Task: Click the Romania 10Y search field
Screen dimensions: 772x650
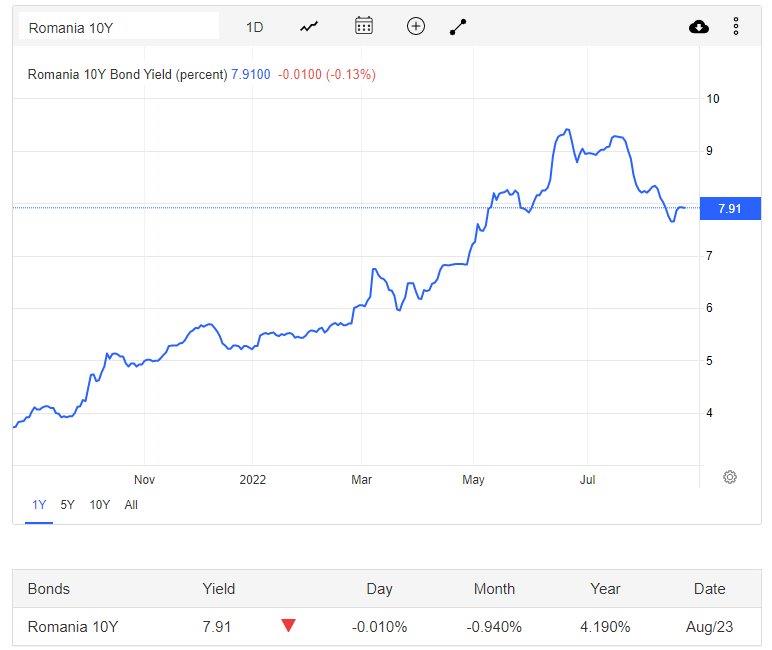Action: [118, 27]
